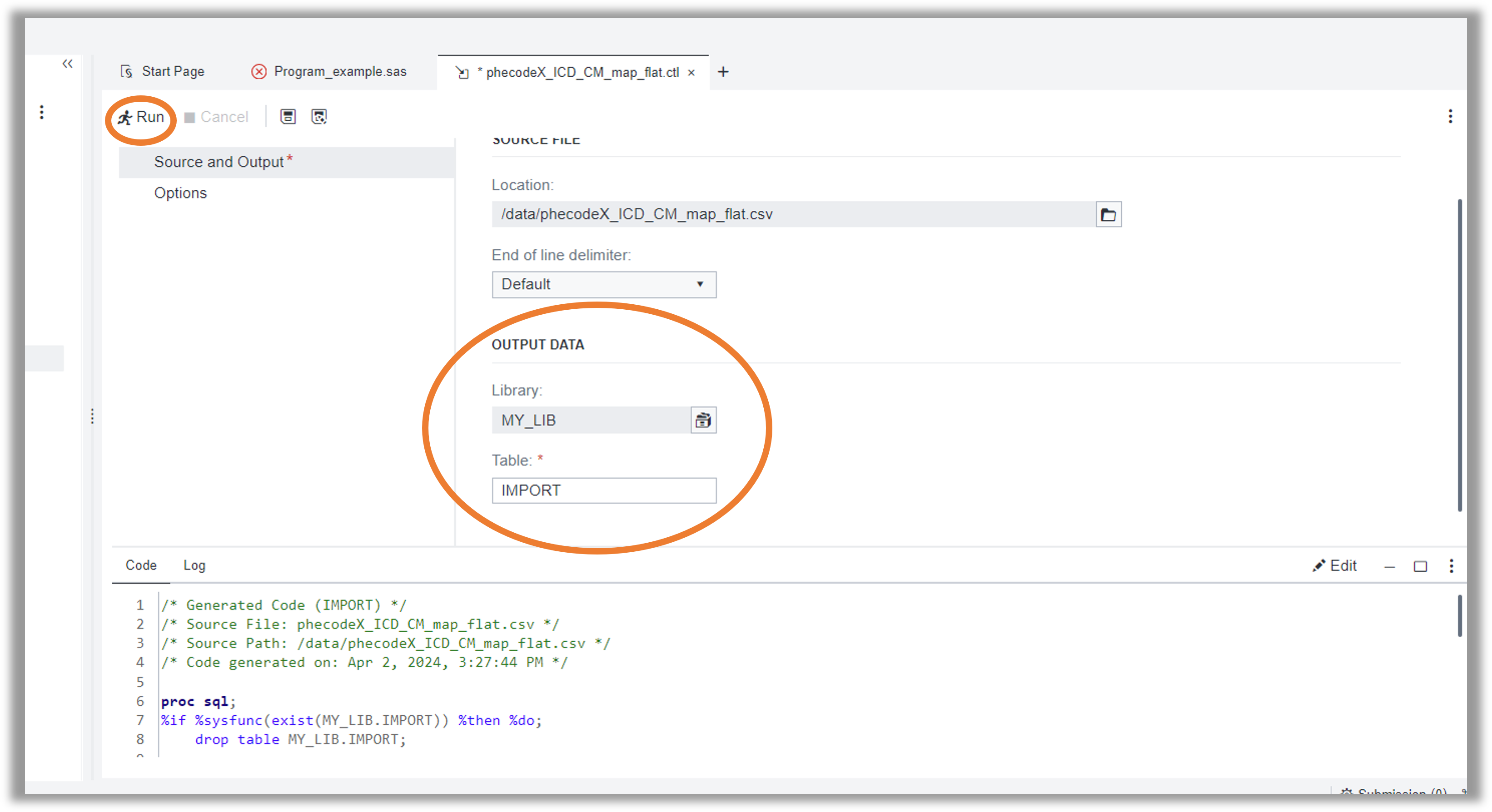Switch to the Log tab
This screenshot has height=812, width=1492.
[x=194, y=565]
